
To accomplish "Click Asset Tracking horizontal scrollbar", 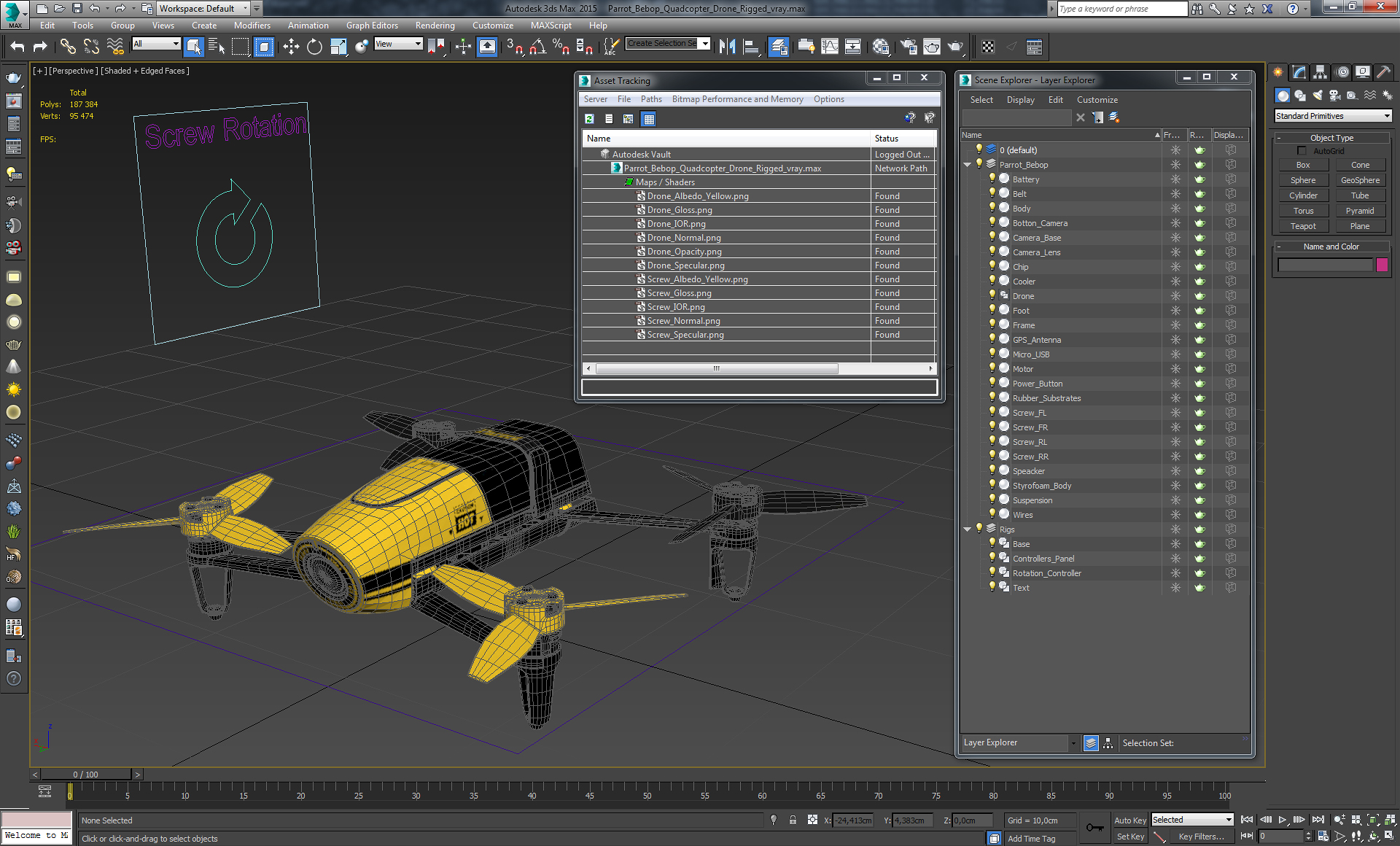I will pos(716,368).
